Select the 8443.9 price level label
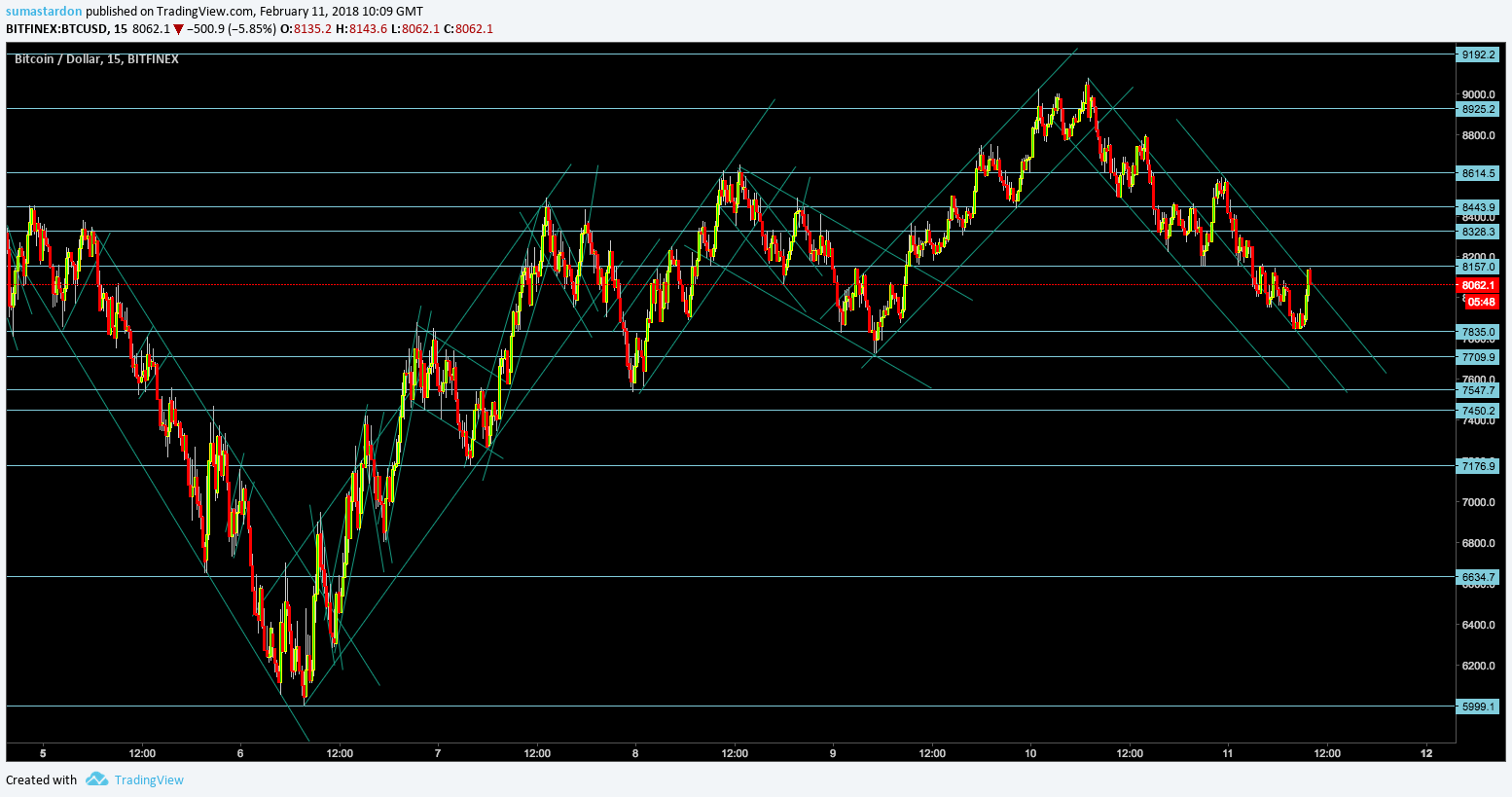 pyautogui.click(x=1477, y=207)
